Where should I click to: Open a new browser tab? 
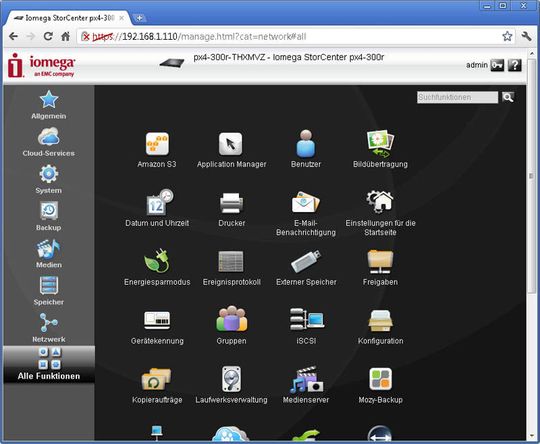pyautogui.click(x=139, y=18)
